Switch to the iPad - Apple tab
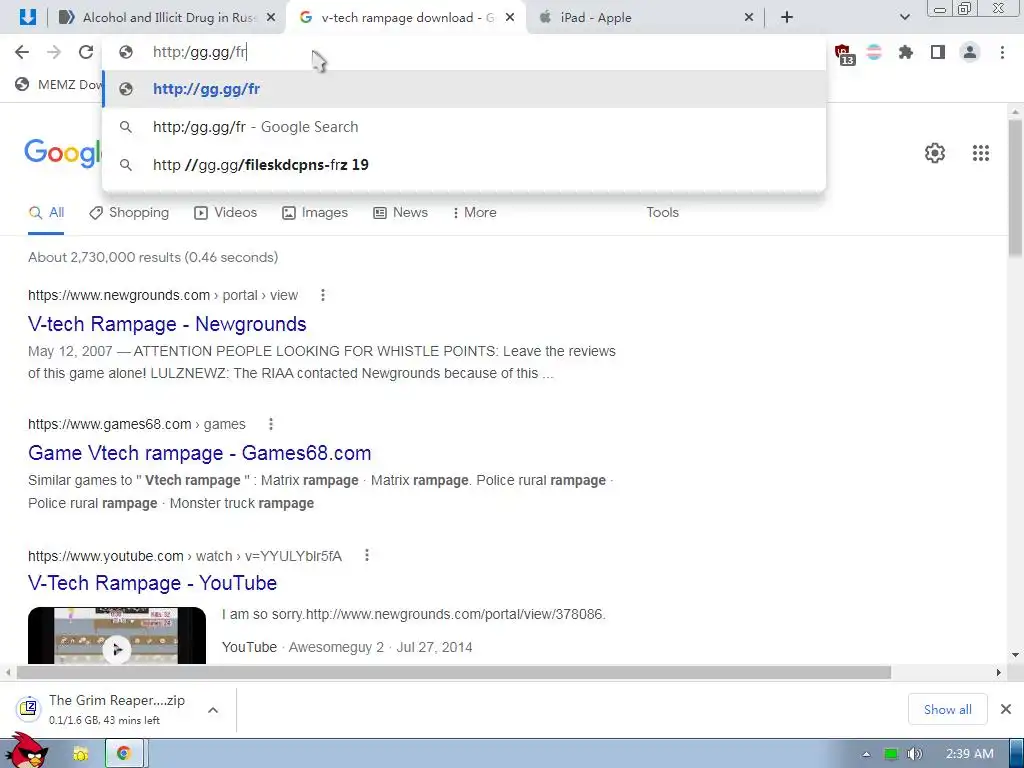 tap(643, 18)
